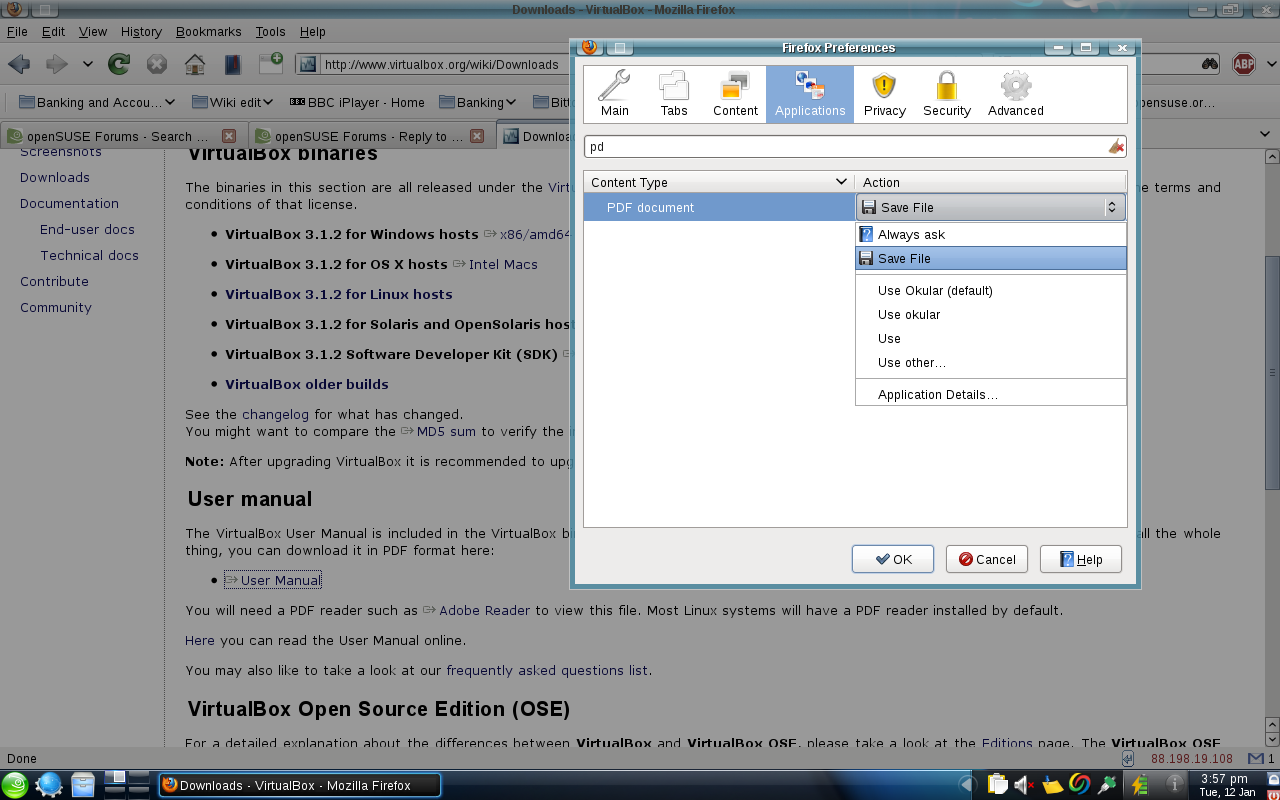Click the Stop loading icon
This screenshot has height=800, width=1280.
[157, 64]
